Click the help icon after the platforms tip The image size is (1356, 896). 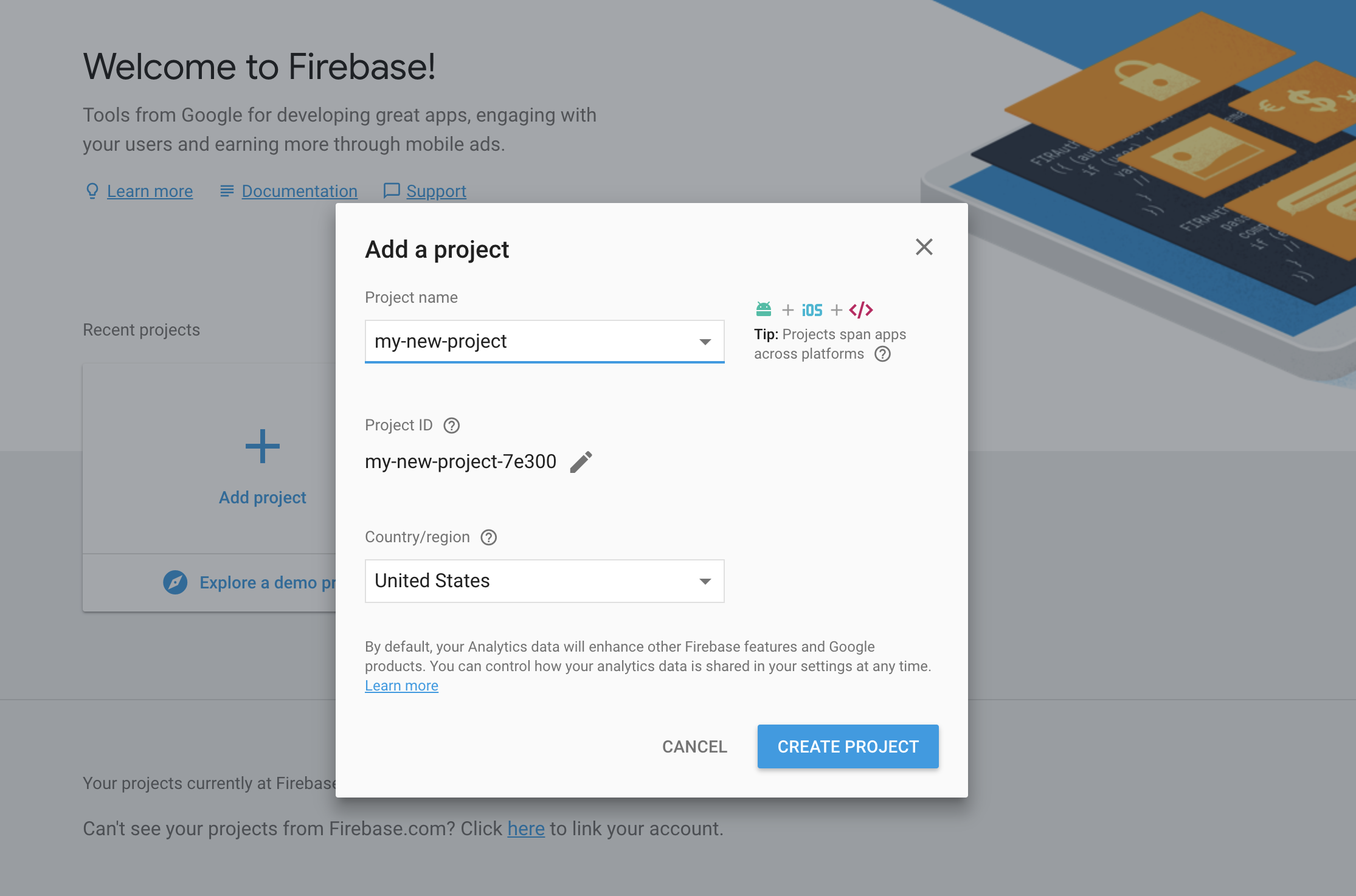(882, 354)
